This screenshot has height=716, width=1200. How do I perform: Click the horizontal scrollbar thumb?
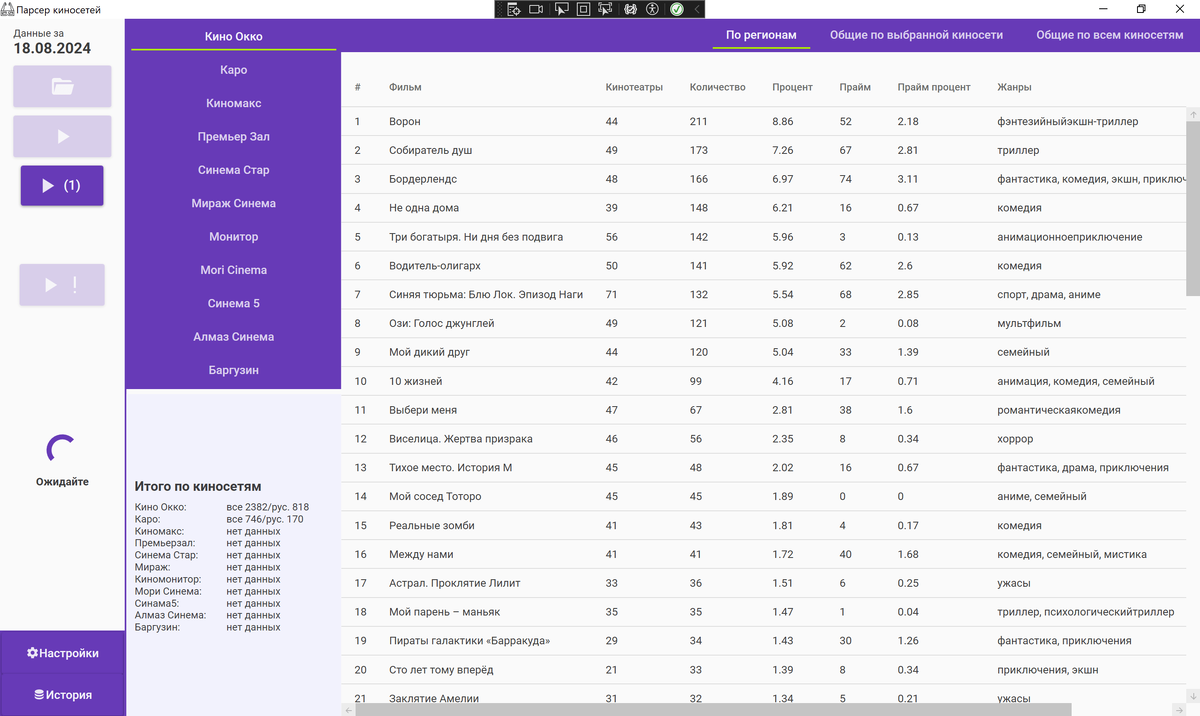[x=713, y=709]
